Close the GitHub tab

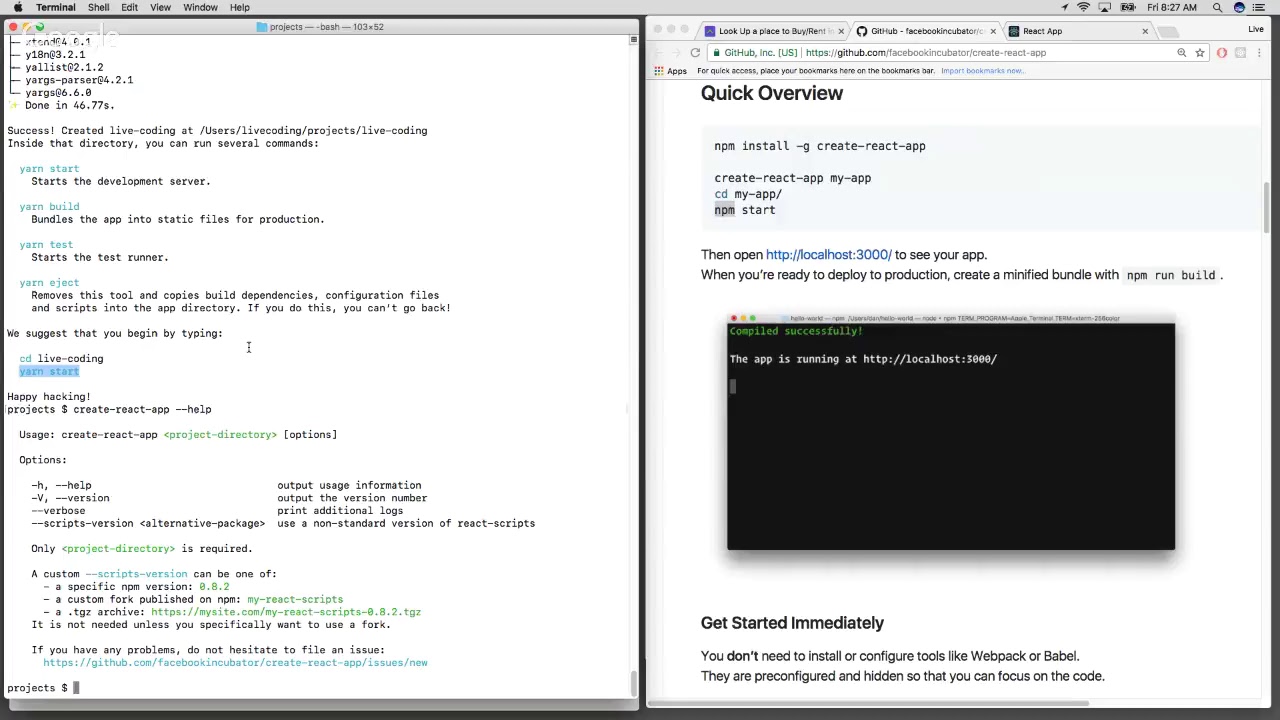pyautogui.click(x=993, y=31)
